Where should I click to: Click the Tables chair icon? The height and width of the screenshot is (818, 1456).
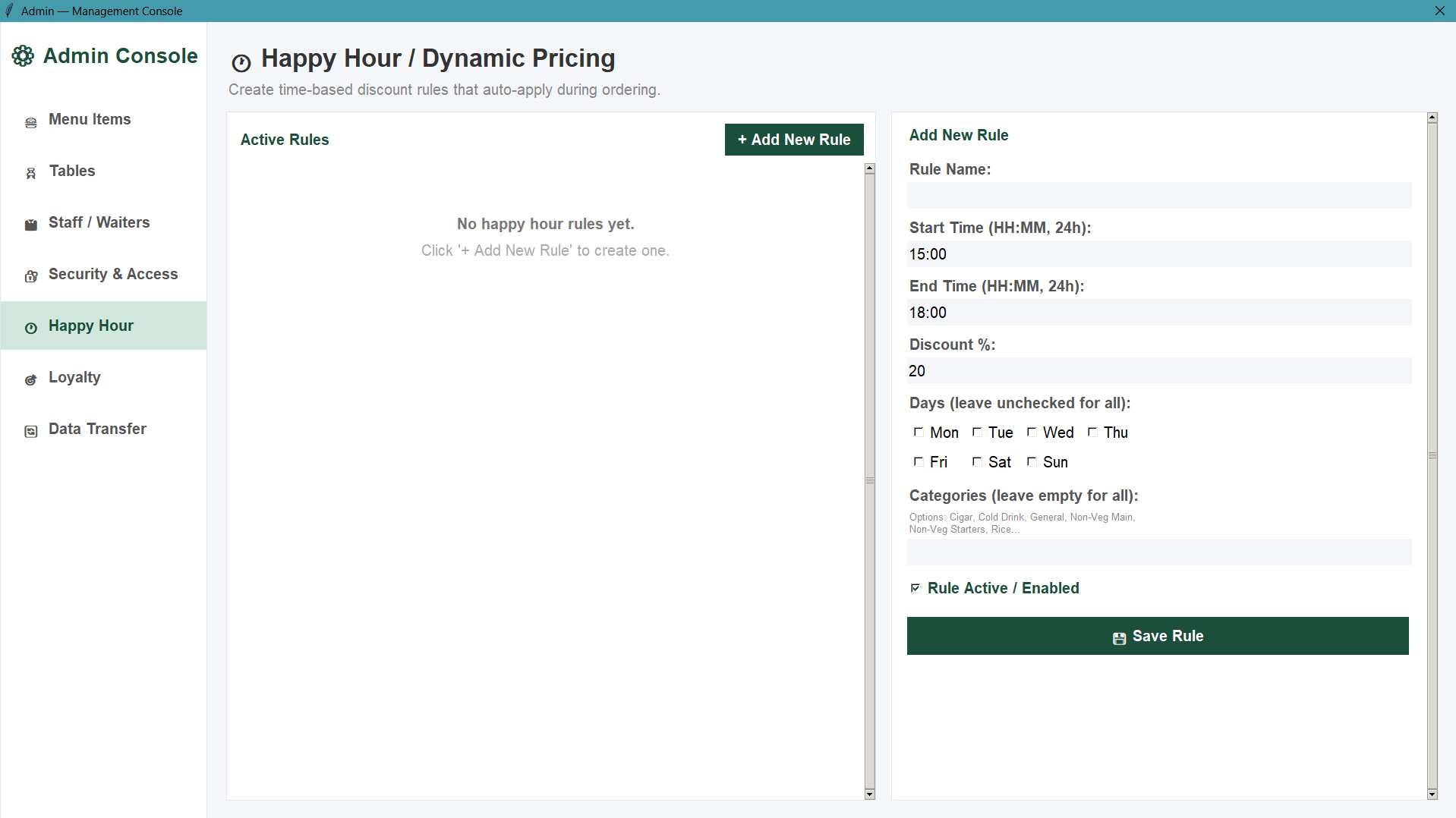pos(31,174)
